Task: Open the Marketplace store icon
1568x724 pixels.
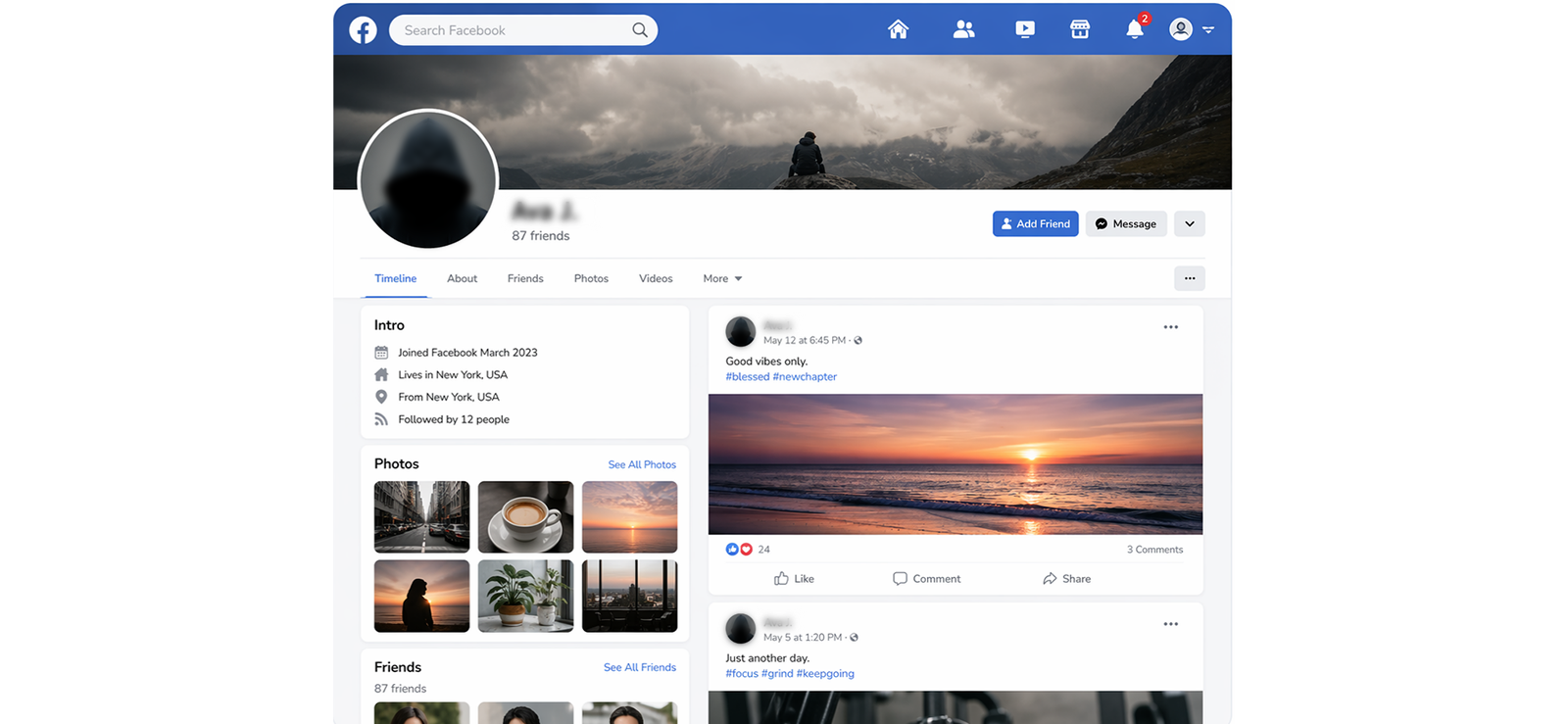Action: [x=1079, y=29]
